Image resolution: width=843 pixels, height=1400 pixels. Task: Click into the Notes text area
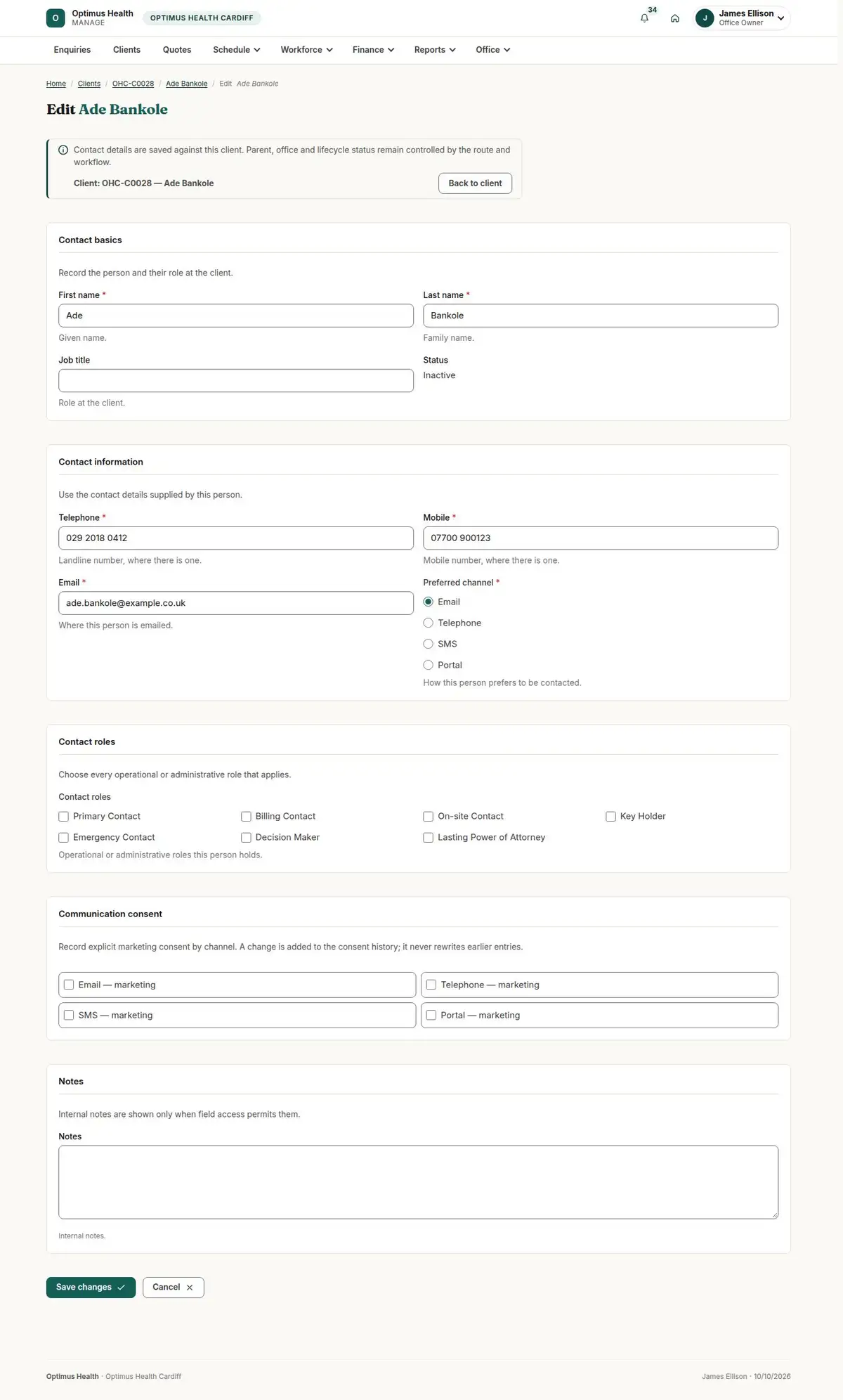pos(418,1182)
